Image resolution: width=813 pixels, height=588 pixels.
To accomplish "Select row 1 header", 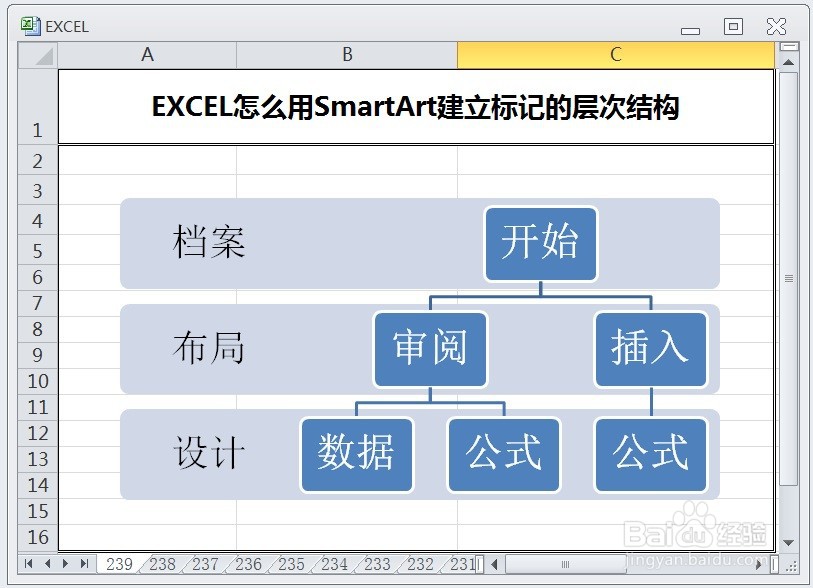I will tap(38, 107).
